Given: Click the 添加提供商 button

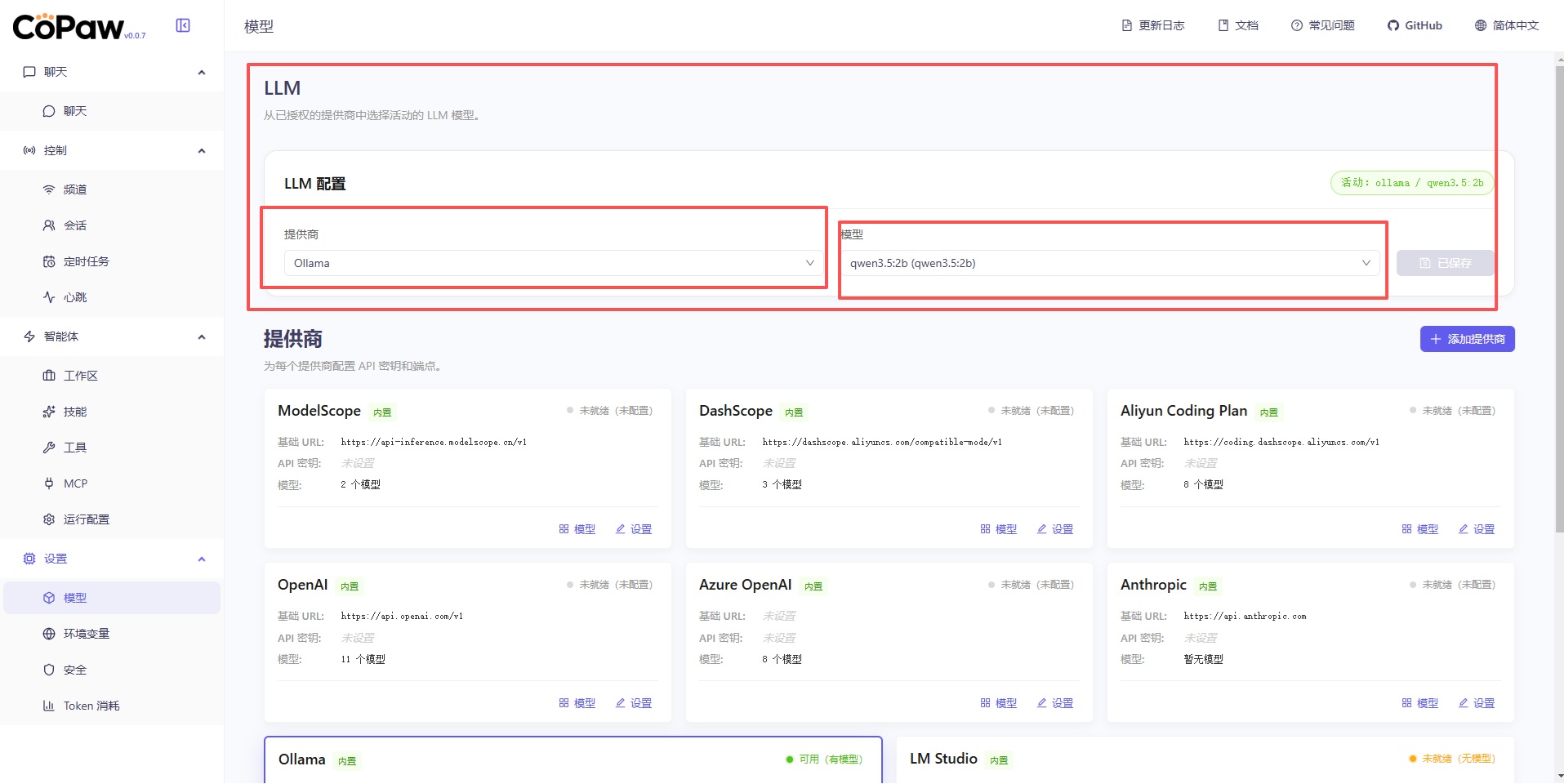Looking at the screenshot, I should click(x=1467, y=339).
